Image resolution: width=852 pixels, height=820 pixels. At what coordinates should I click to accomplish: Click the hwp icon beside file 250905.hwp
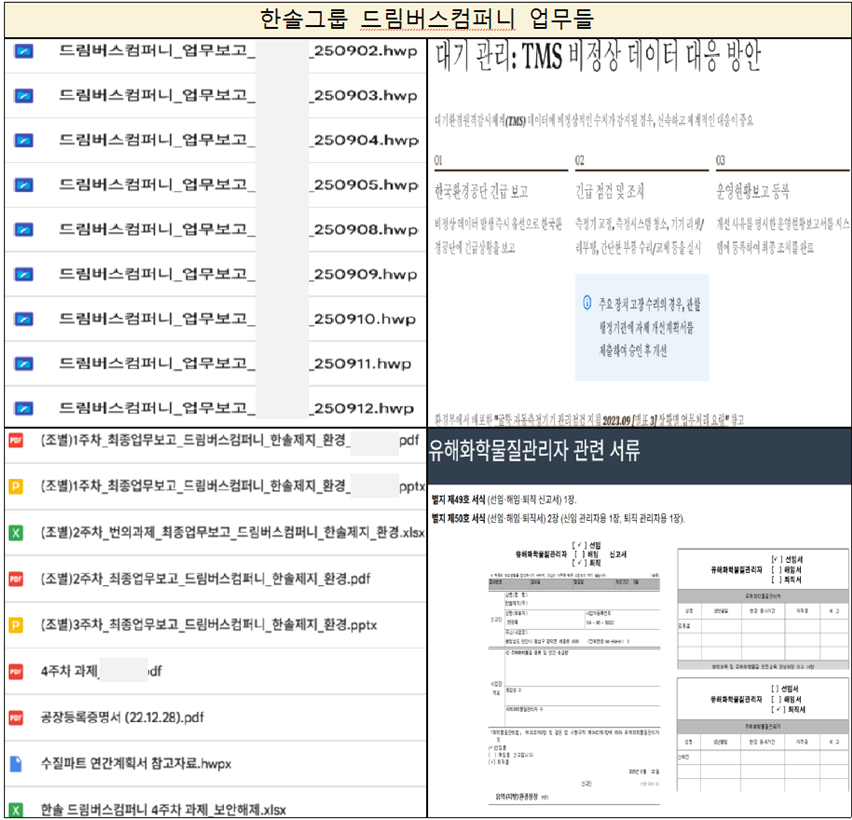point(23,185)
